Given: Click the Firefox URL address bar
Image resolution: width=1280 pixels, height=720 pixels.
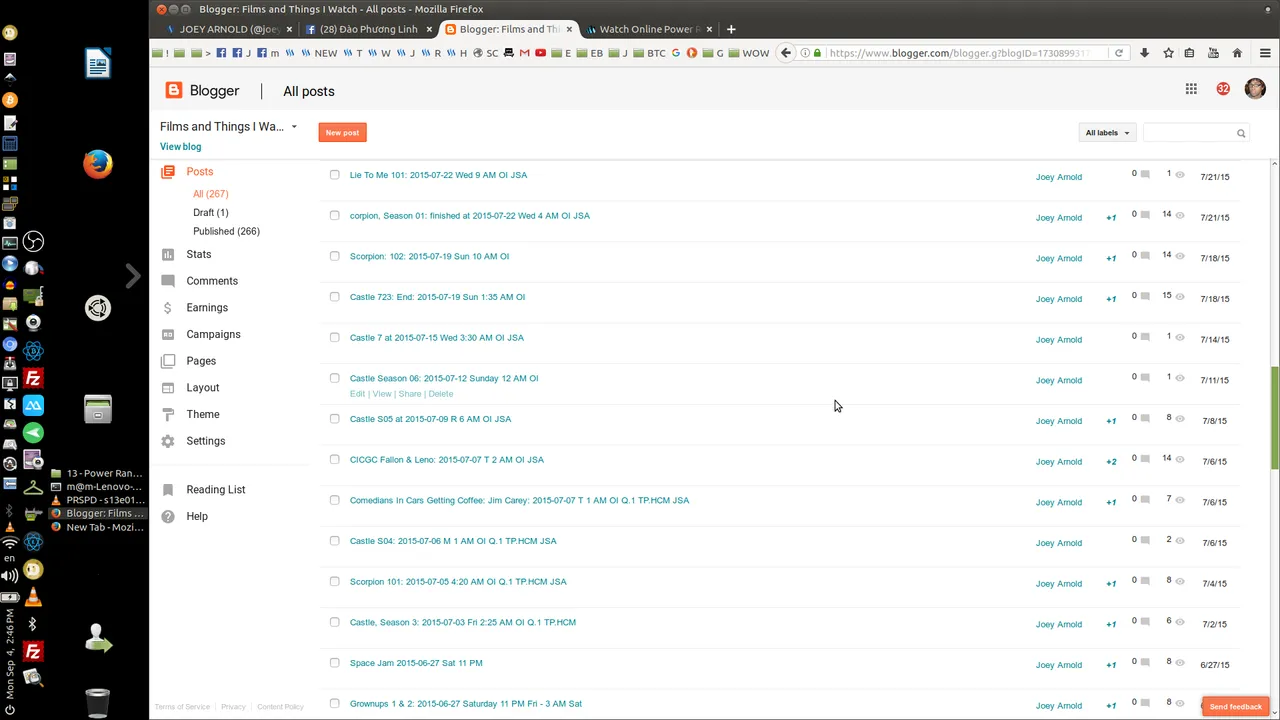Looking at the screenshot, I should click(x=960, y=53).
